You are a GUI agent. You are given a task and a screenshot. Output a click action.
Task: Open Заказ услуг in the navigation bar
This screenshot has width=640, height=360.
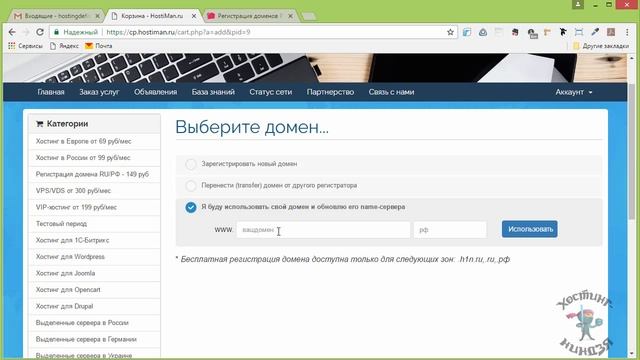(x=99, y=92)
